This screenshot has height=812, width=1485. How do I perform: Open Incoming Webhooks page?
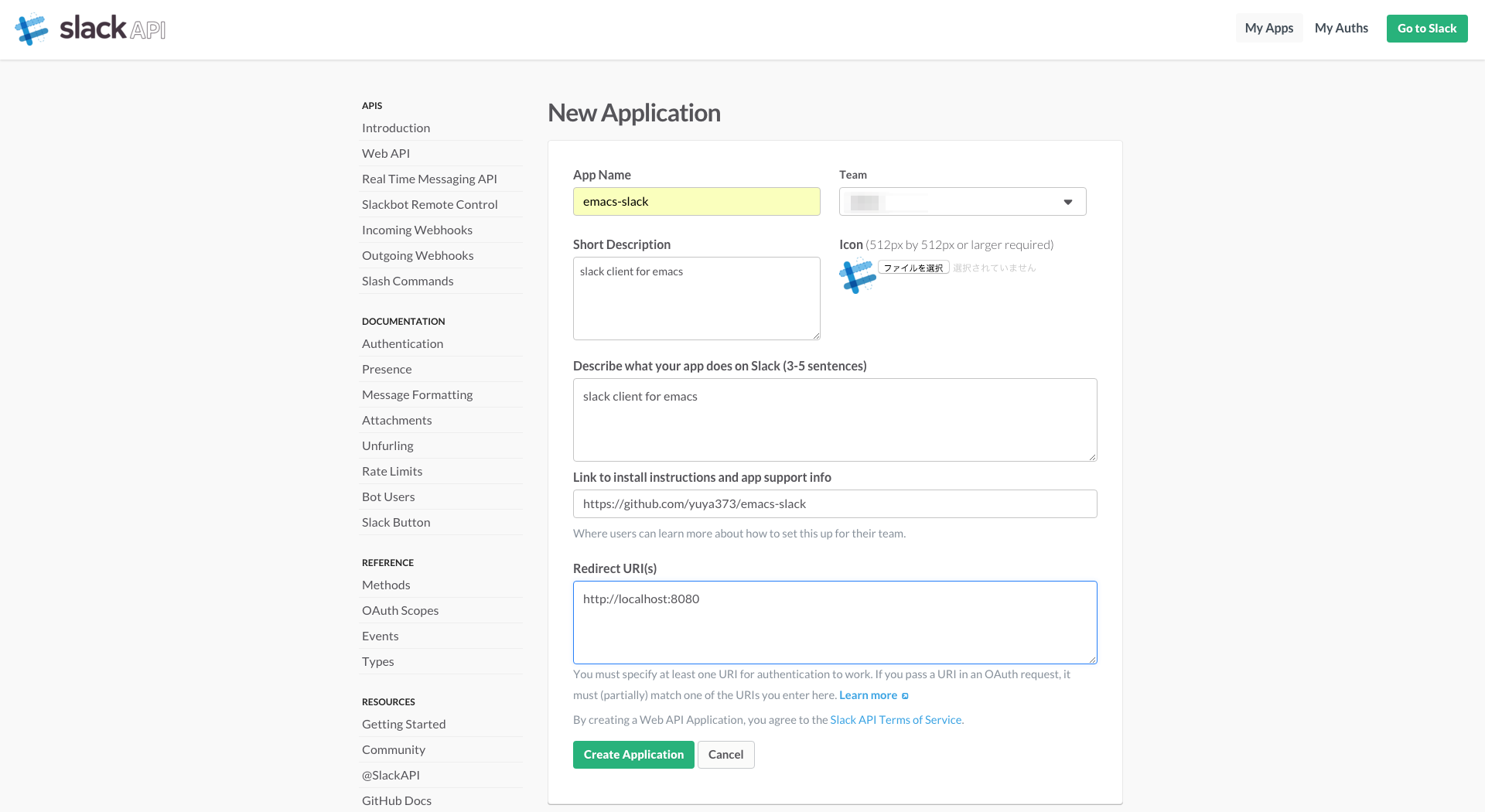coord(417,230)
